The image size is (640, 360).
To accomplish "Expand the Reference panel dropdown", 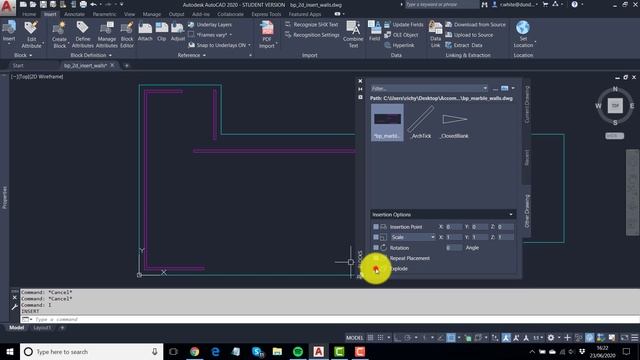I will 192,55.
